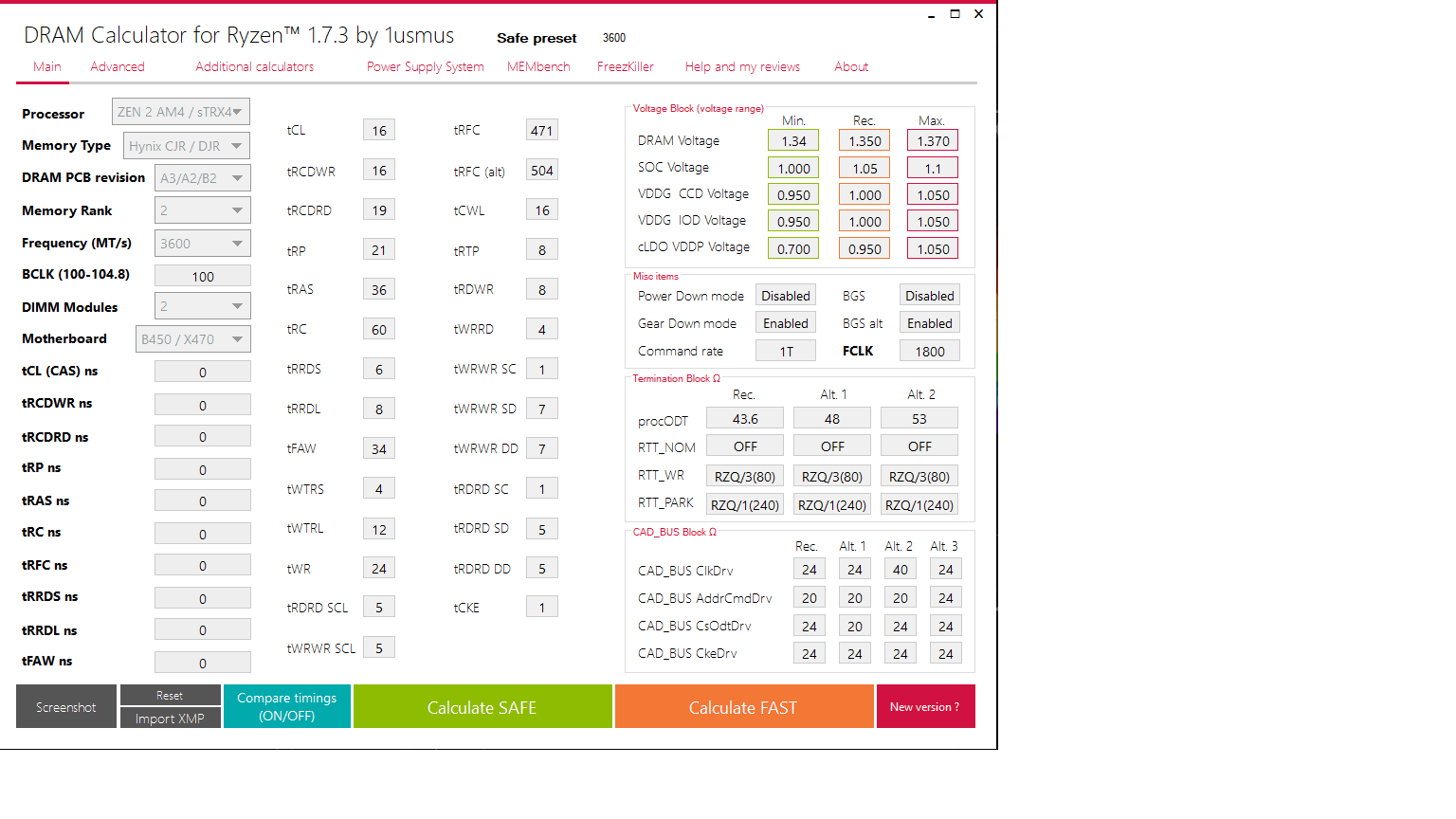Open Help and my reviews tab
This screenshot has height=819, width=1456.
(742, 67)
